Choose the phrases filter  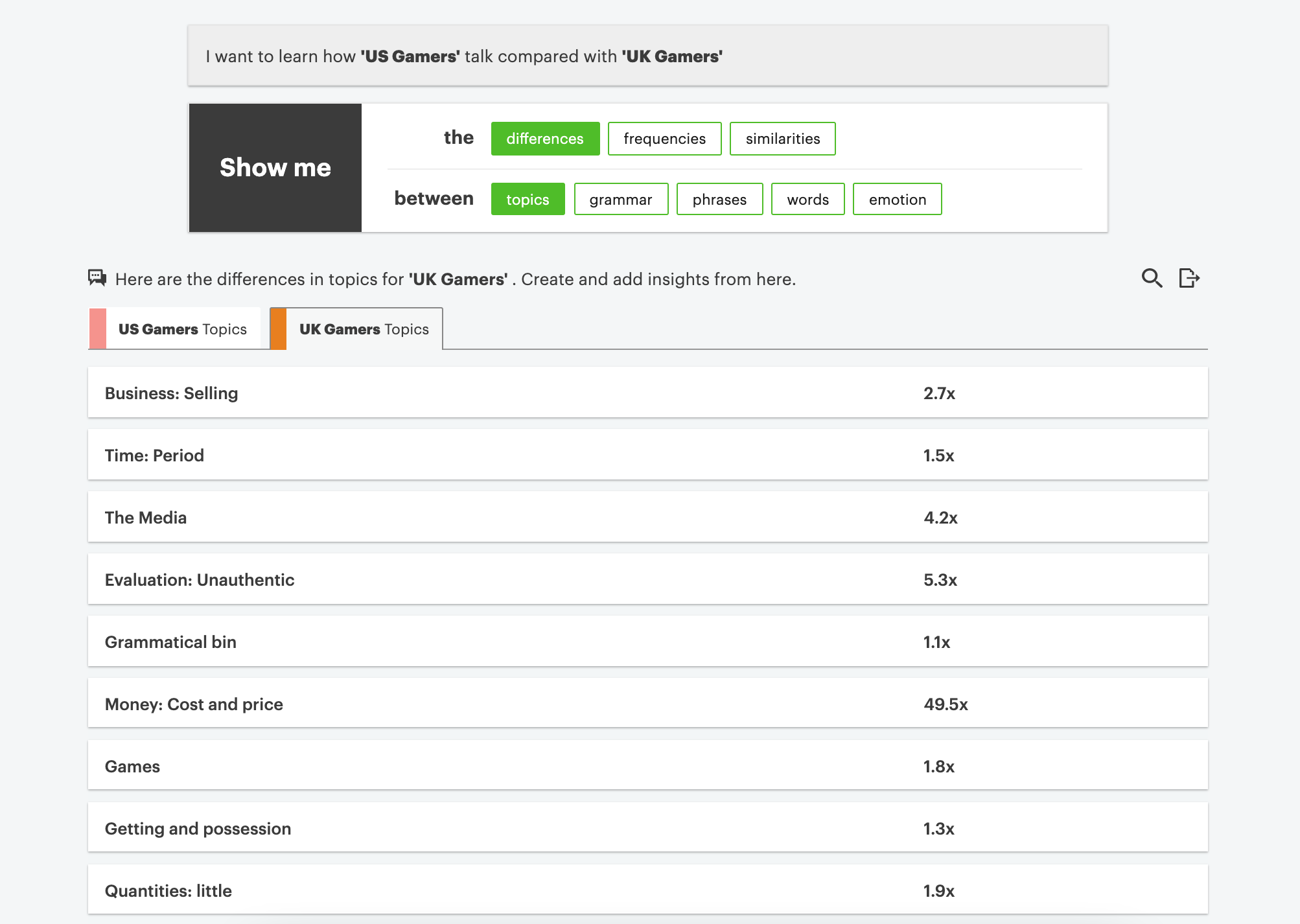click(719, 199)
